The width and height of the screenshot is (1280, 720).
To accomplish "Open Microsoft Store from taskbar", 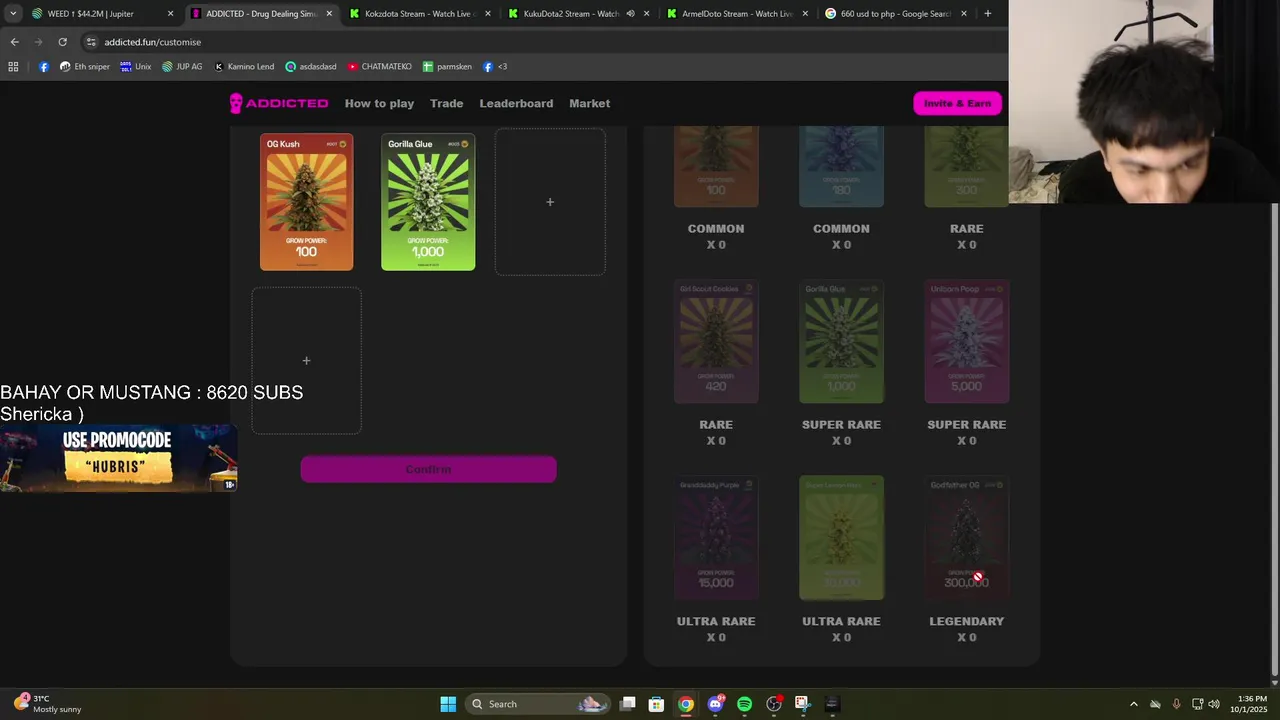I will pos(656,704).
